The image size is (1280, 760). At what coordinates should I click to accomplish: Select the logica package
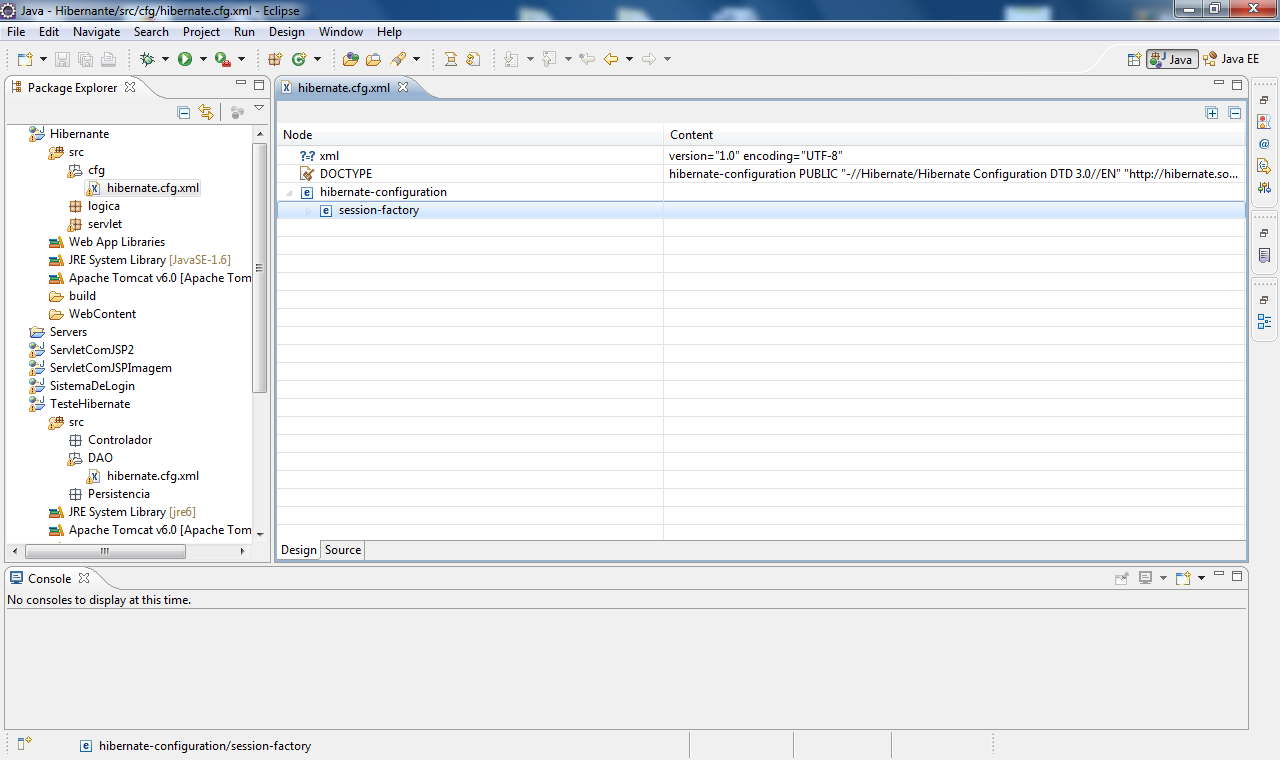pyautogui.click(x=104, y=206)
